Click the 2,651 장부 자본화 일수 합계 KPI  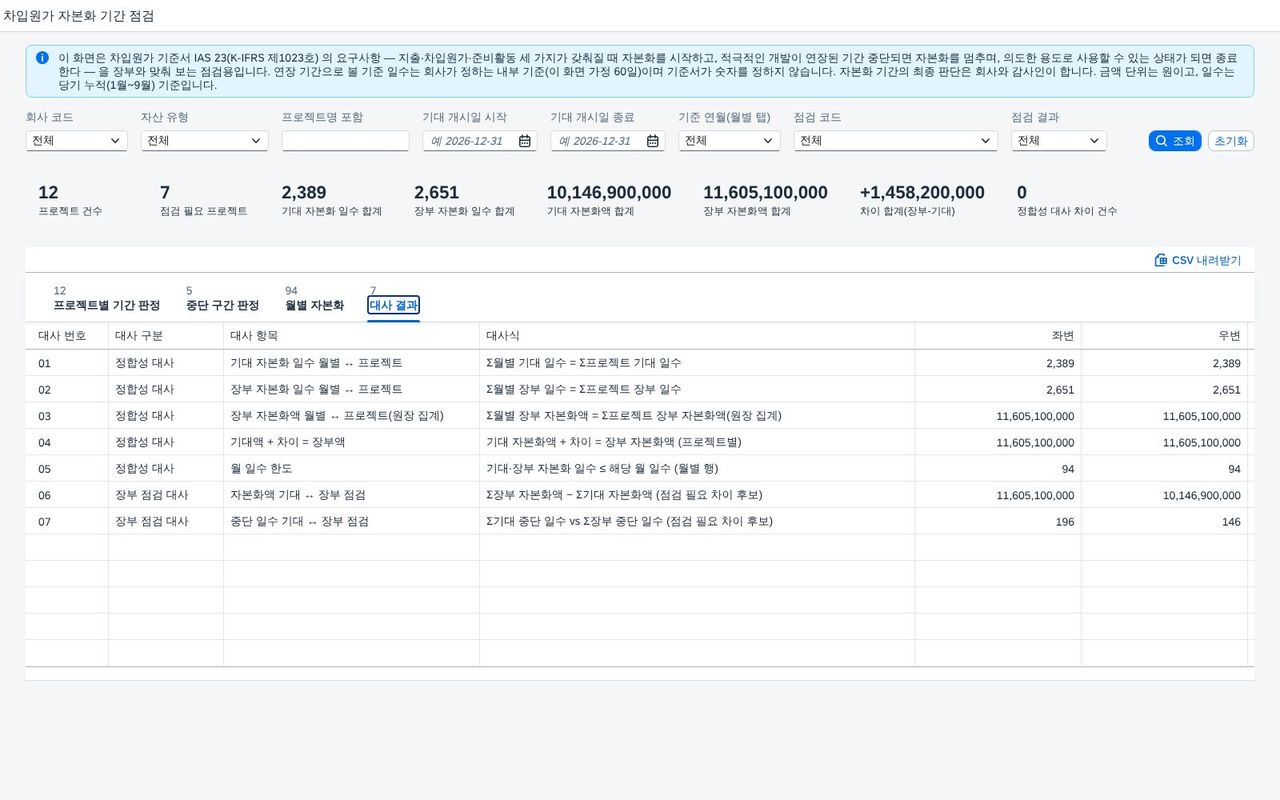click(x=436, y=193)
